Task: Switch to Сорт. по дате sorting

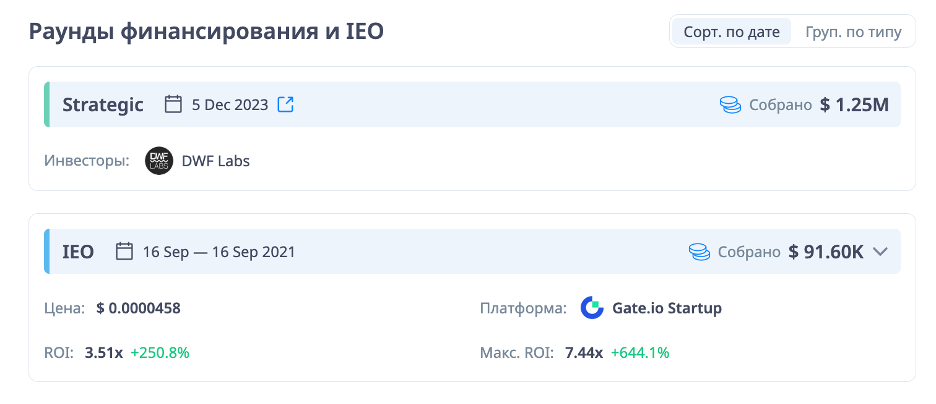Action: pos(731,32)
